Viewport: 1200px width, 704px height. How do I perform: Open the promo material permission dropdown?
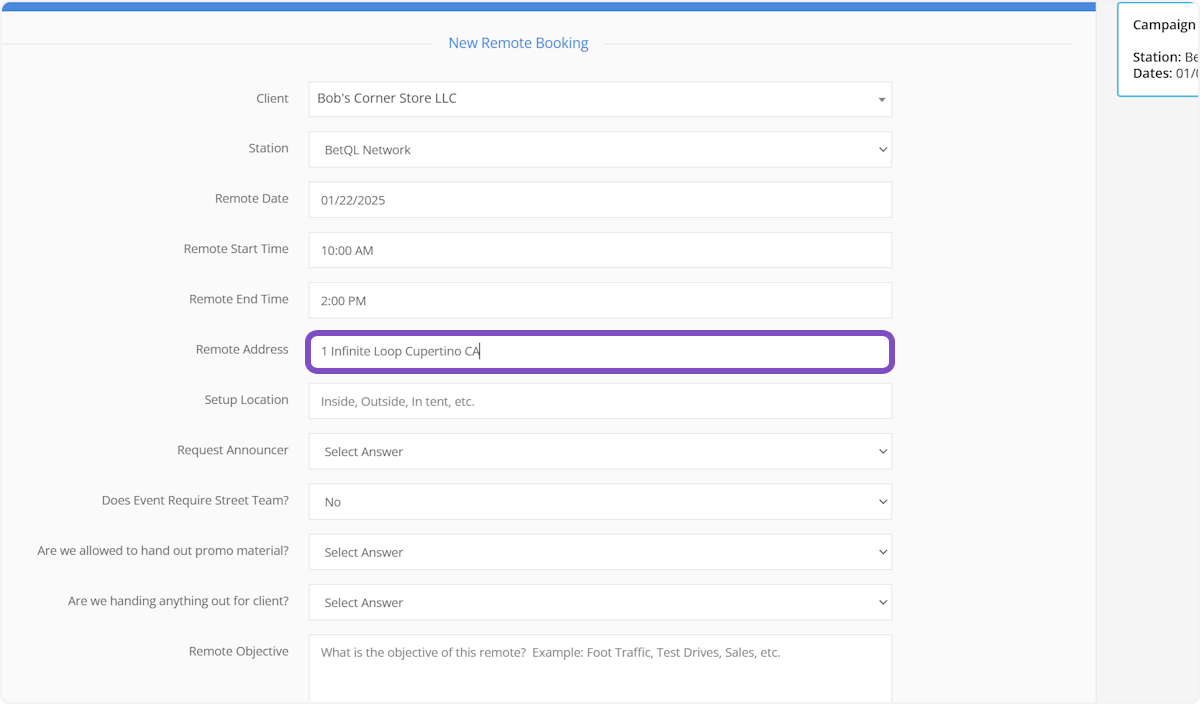point(599,552)
